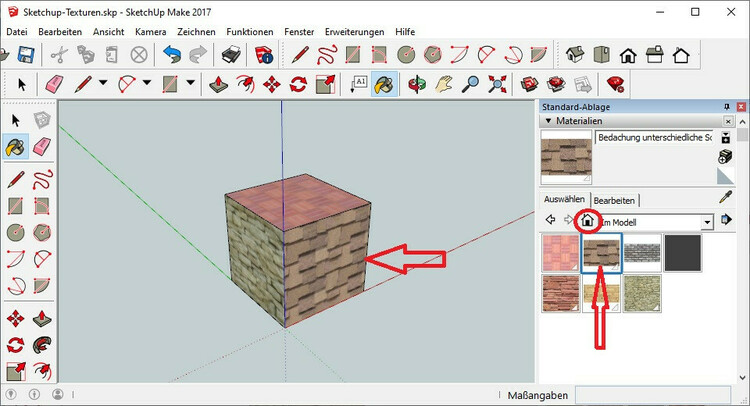Select the Text label A1 tool

tap(359, 84)
